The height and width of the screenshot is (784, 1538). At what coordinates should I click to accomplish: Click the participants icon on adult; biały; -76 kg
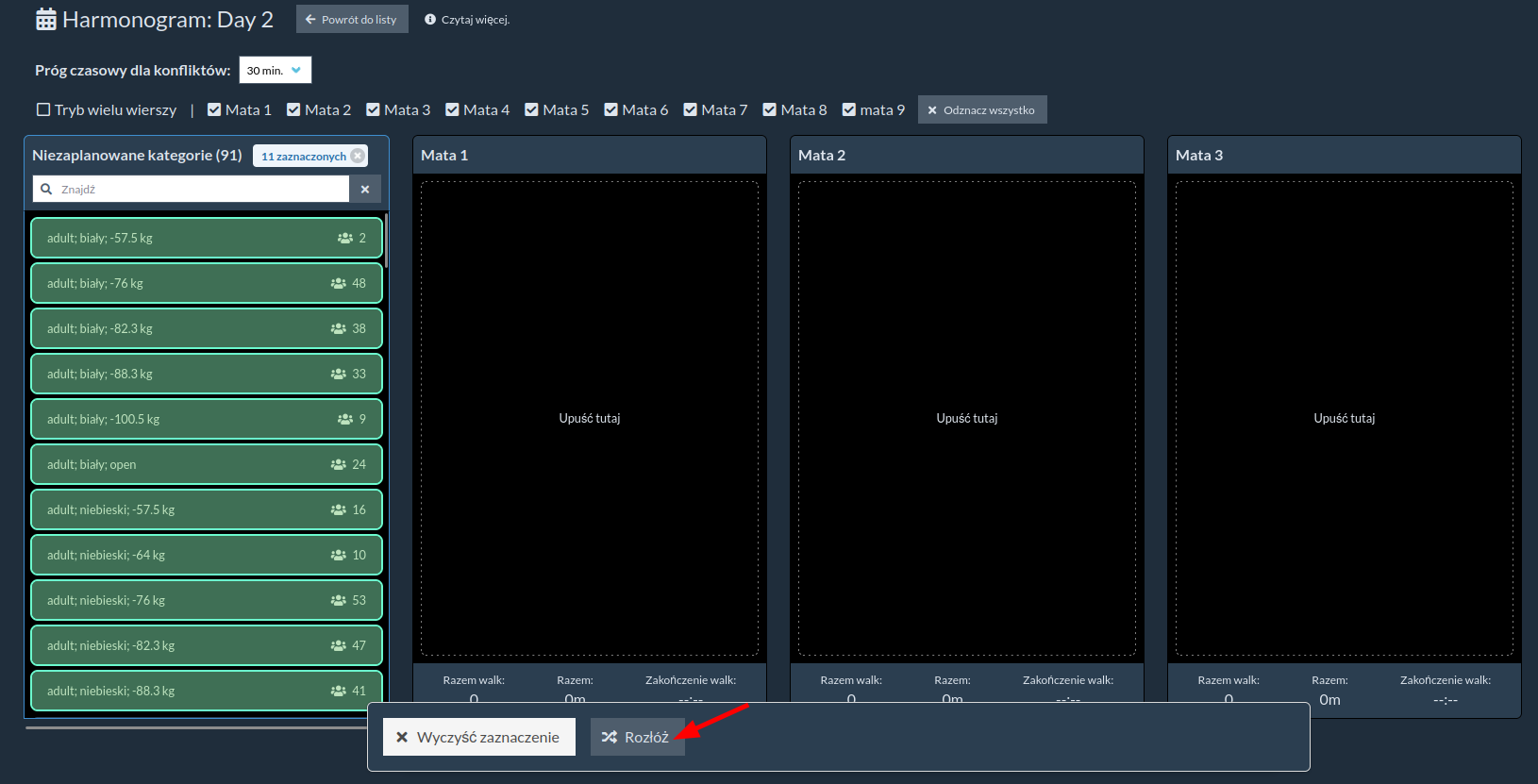pos(339,283)
